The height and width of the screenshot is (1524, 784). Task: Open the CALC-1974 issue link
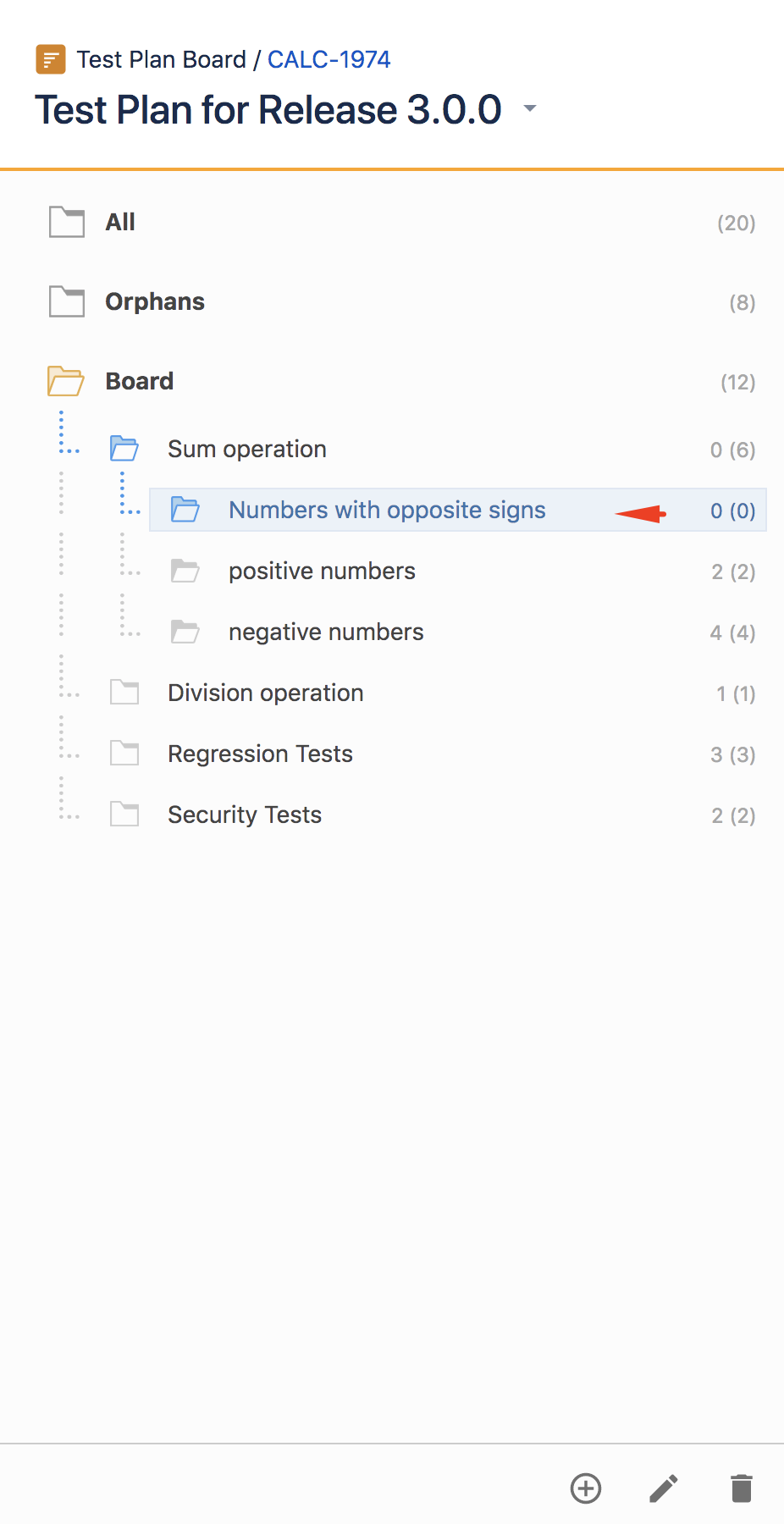point(329,59)
